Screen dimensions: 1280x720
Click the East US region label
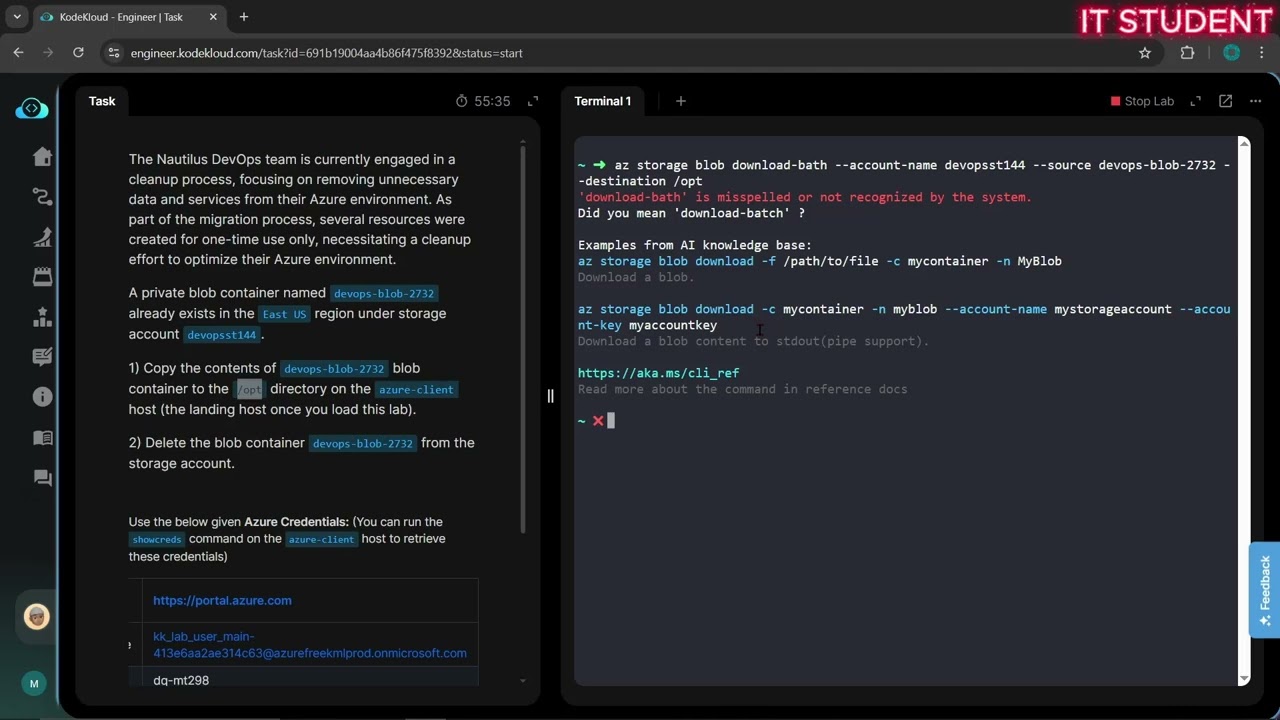pyautogui.click(x=285, y=314)
